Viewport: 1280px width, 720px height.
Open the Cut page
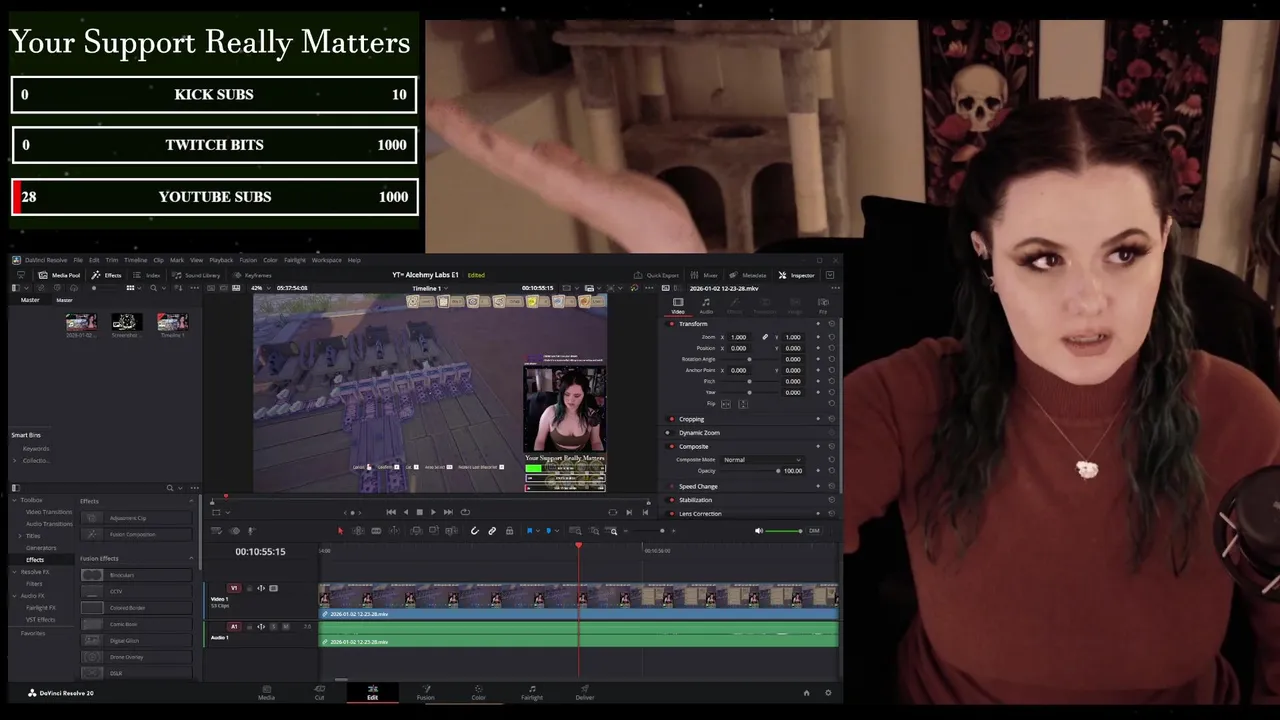[x=319, y=692]
